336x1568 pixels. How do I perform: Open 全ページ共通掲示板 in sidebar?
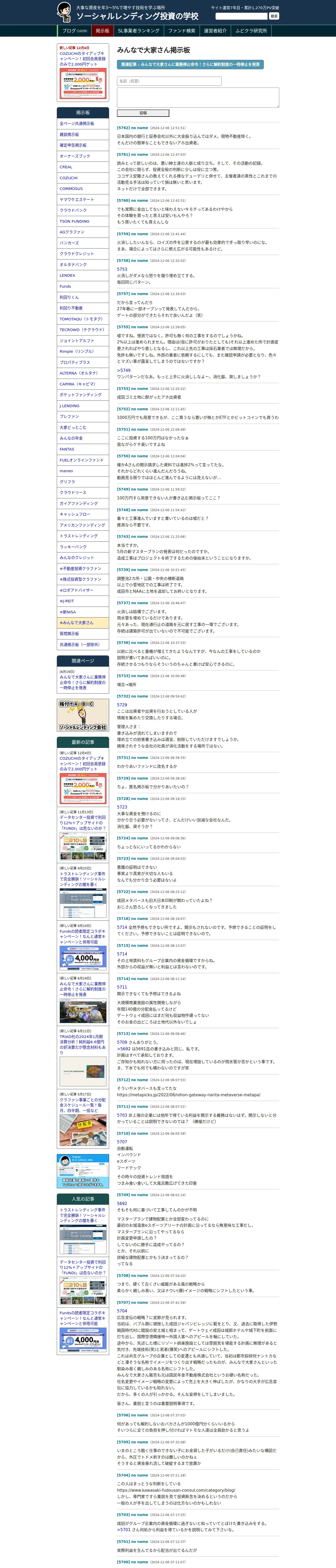tap(83, 124)
